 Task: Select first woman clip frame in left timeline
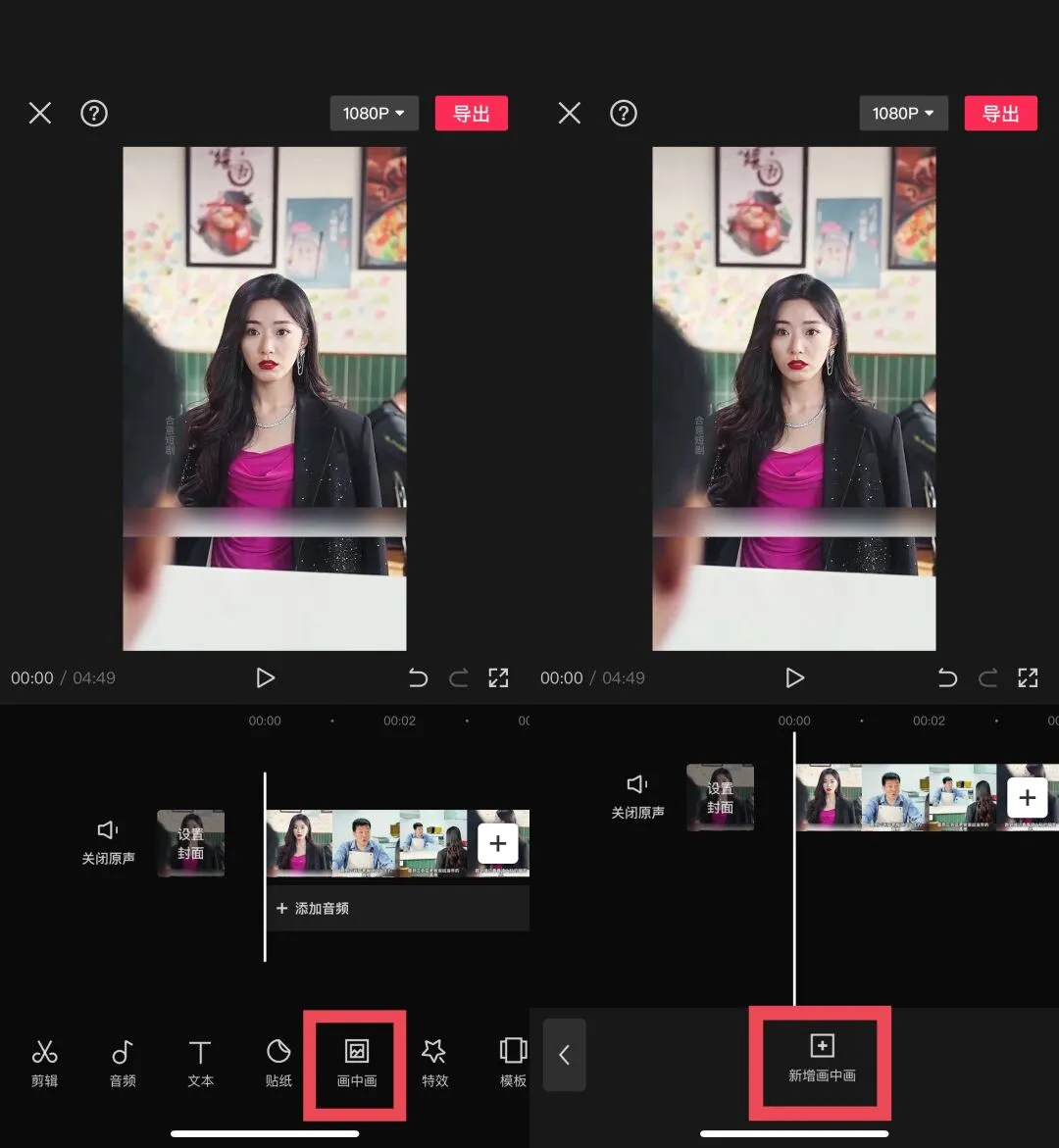pos(299,843)
